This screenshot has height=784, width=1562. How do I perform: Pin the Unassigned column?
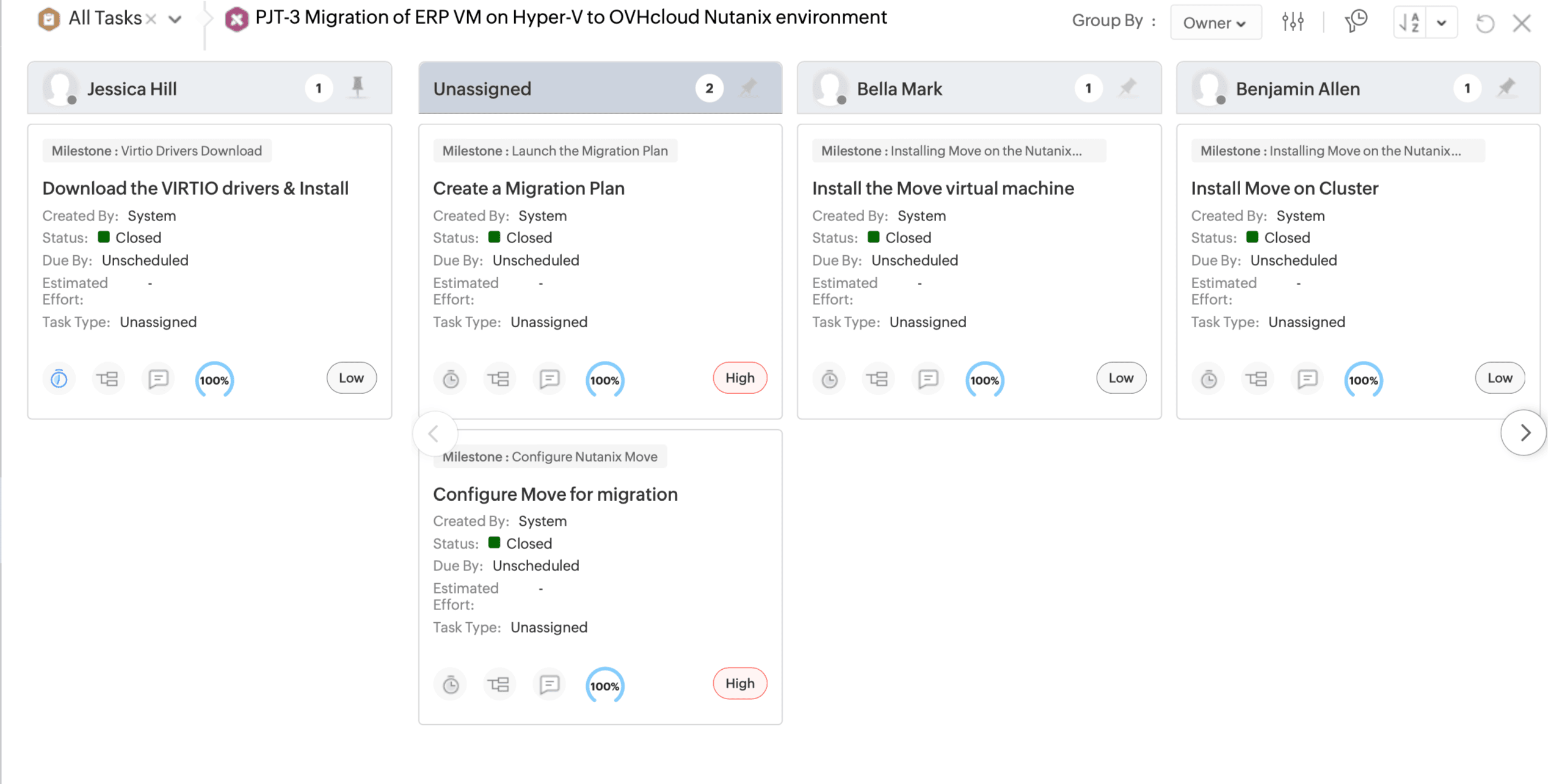click(x=748, y=88)
